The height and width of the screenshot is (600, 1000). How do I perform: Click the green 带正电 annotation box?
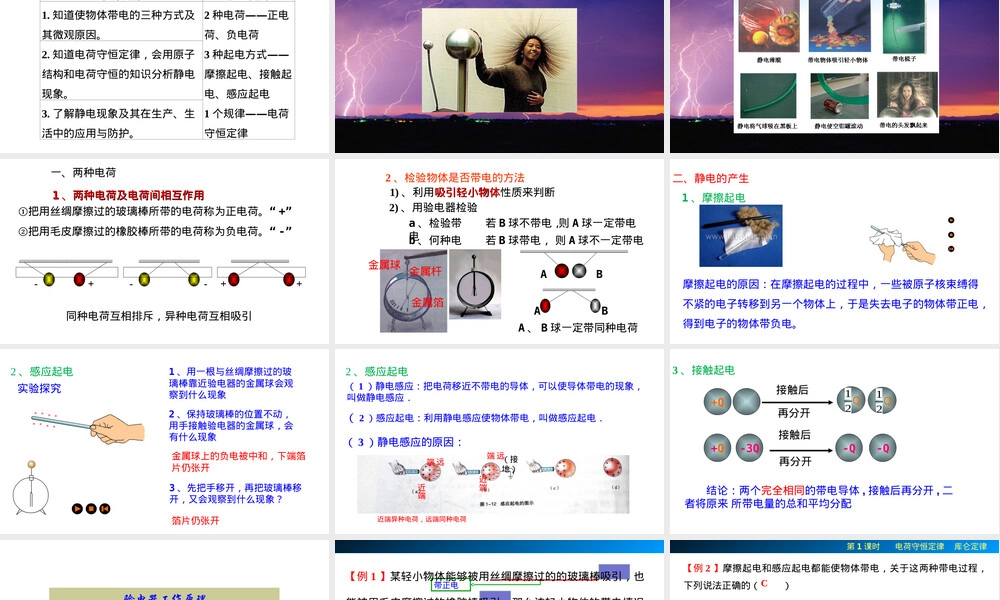pyautogui.click(x=453, y=584)
